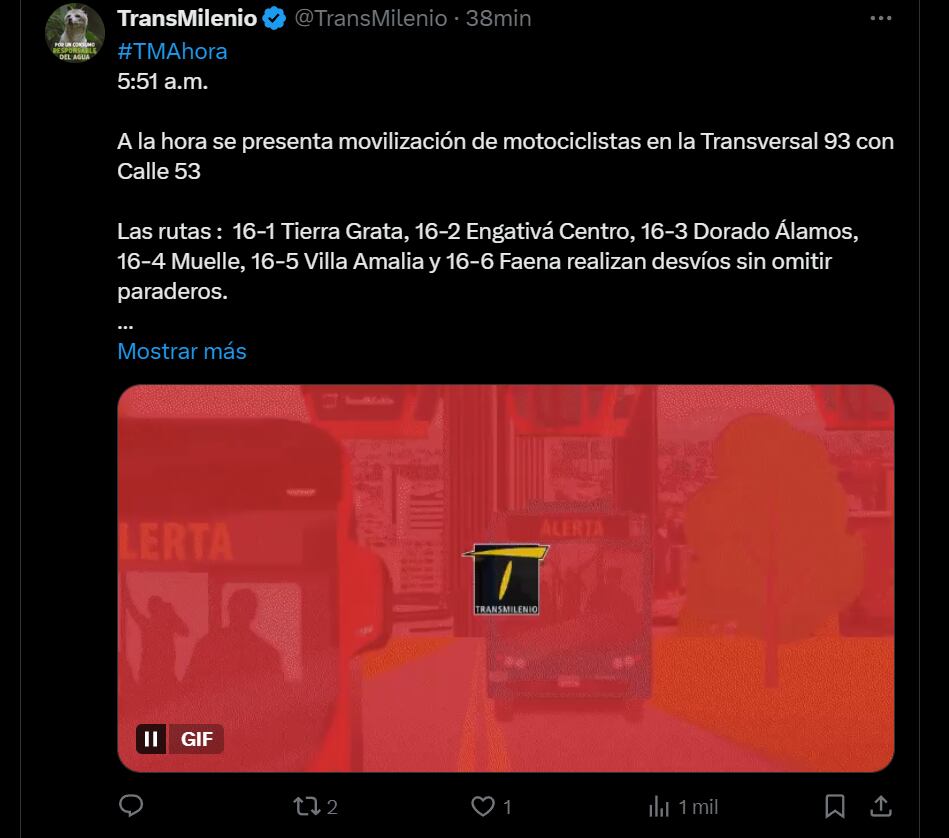Bookmark this tweet
This screenshot has height=838, width=949.
(835, 806)
